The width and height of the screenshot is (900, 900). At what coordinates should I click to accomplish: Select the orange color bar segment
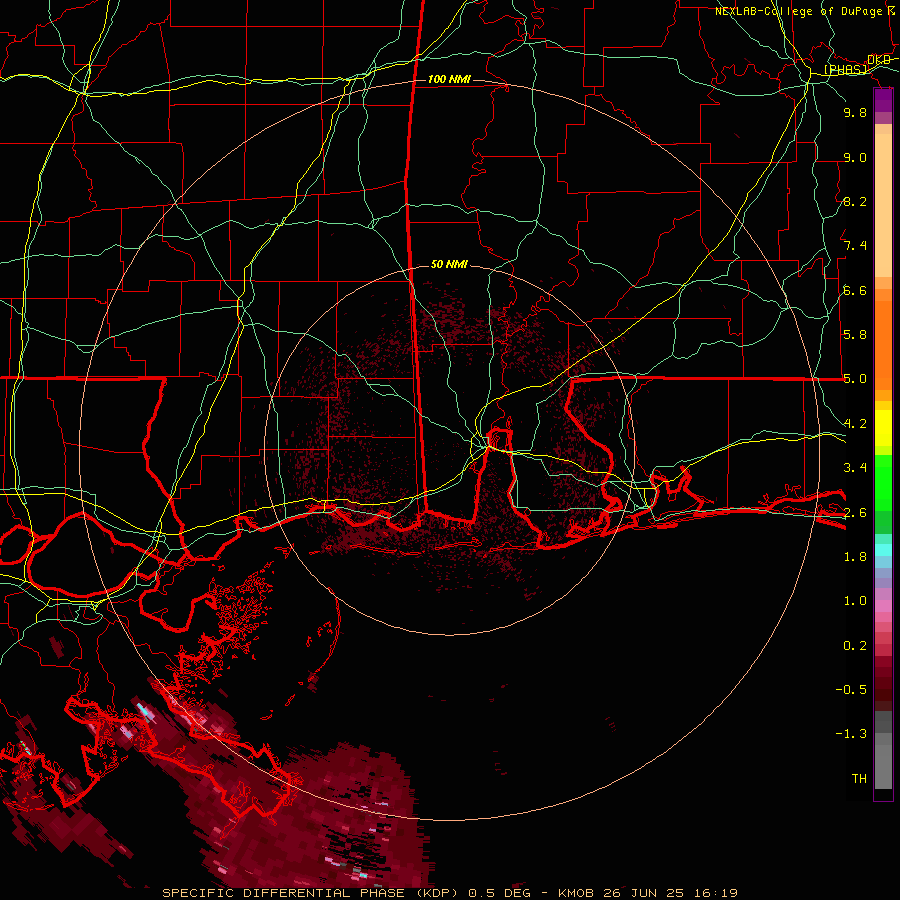point(883,344)
